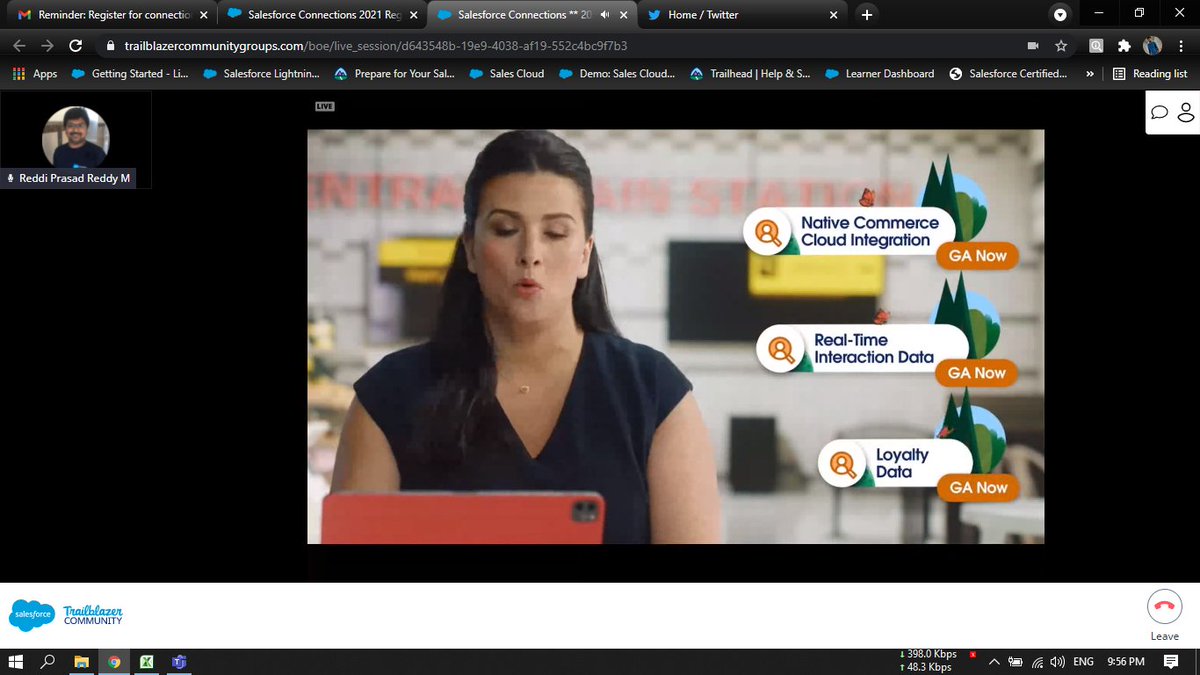The width and height of the screenshot is (1200, 675).
Task: Open the Apps bookmark shortcut
Action: pos(35,73)
